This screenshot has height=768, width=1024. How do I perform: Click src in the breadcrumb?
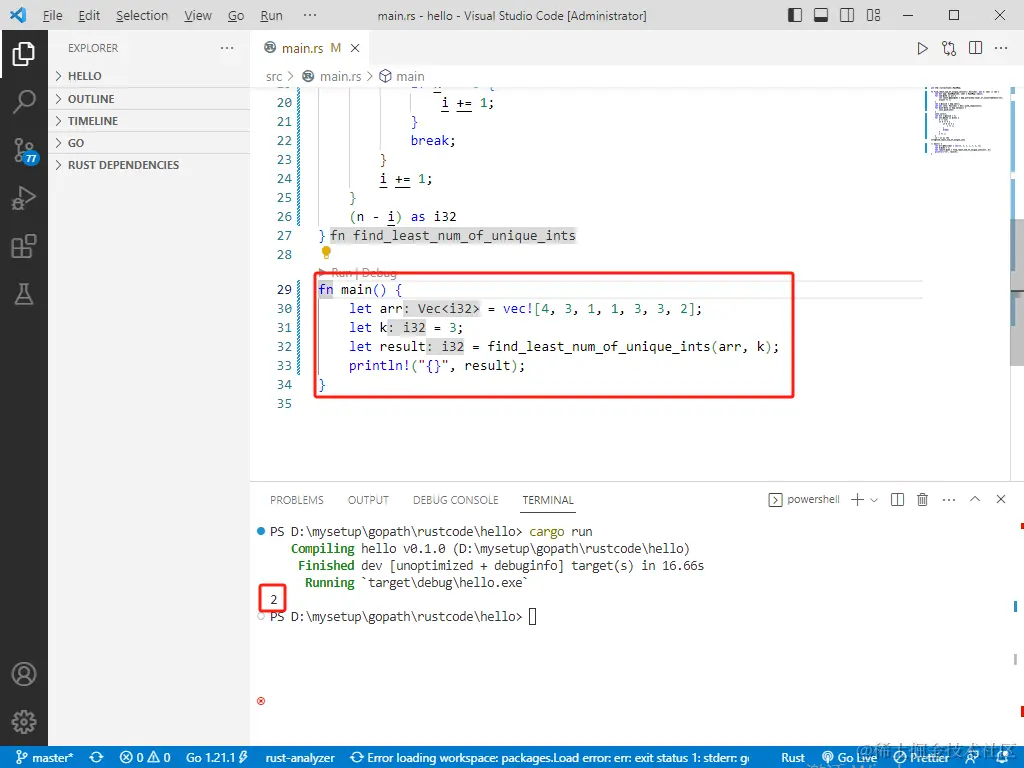[274, 76]
